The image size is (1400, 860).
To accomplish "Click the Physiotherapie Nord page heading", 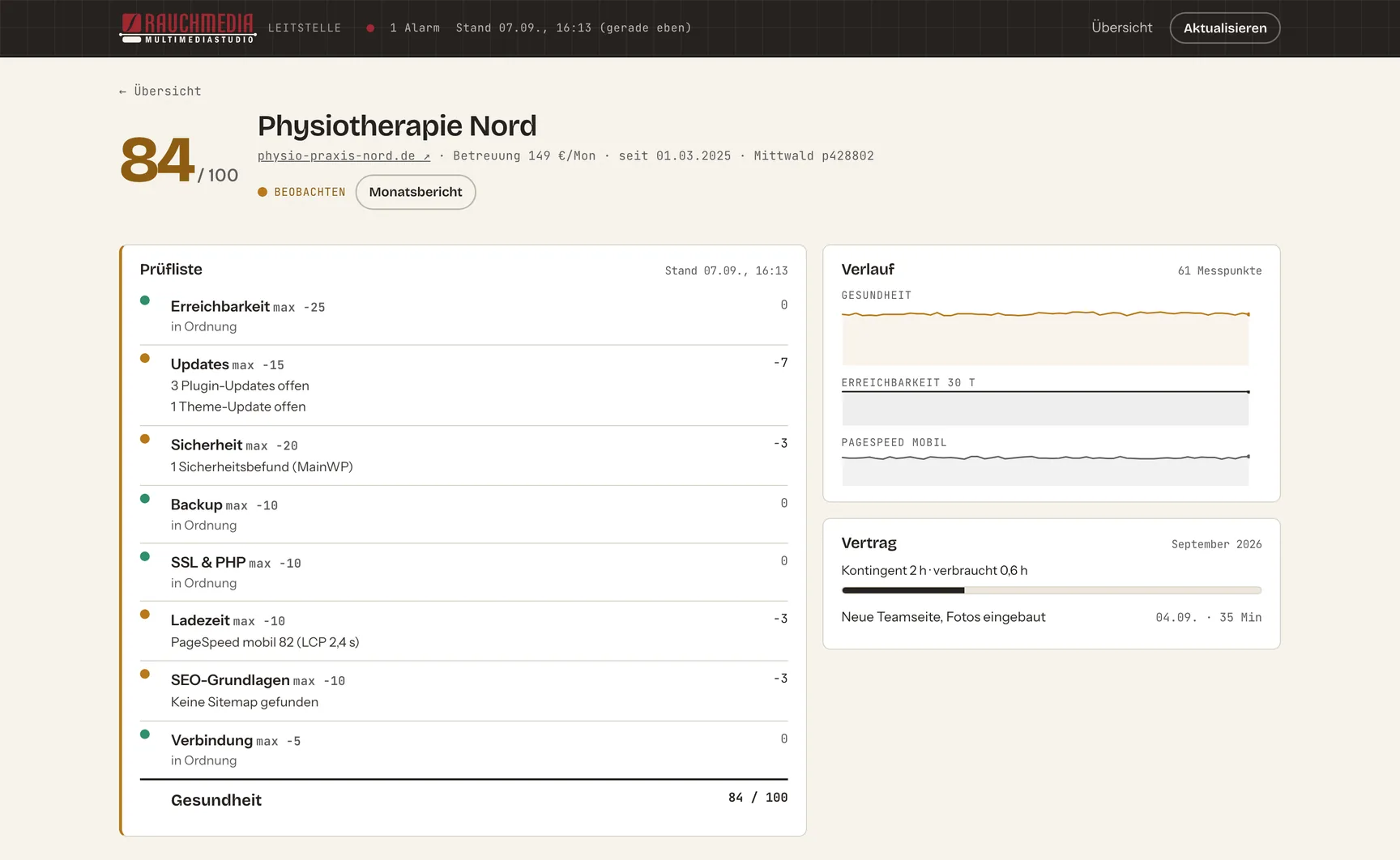I will coord(397,126).
